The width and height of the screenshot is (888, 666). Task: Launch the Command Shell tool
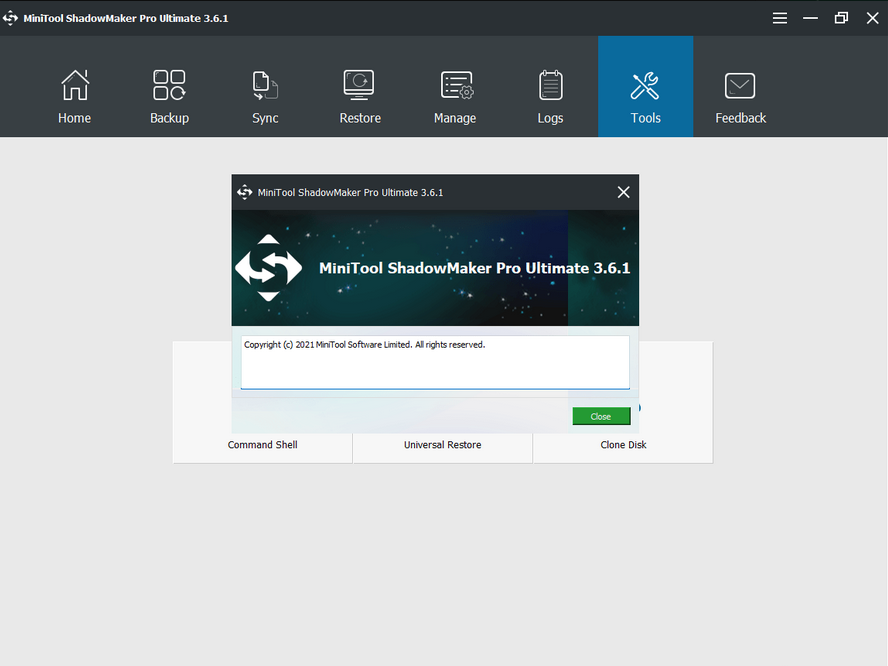(x=263, y=445)
